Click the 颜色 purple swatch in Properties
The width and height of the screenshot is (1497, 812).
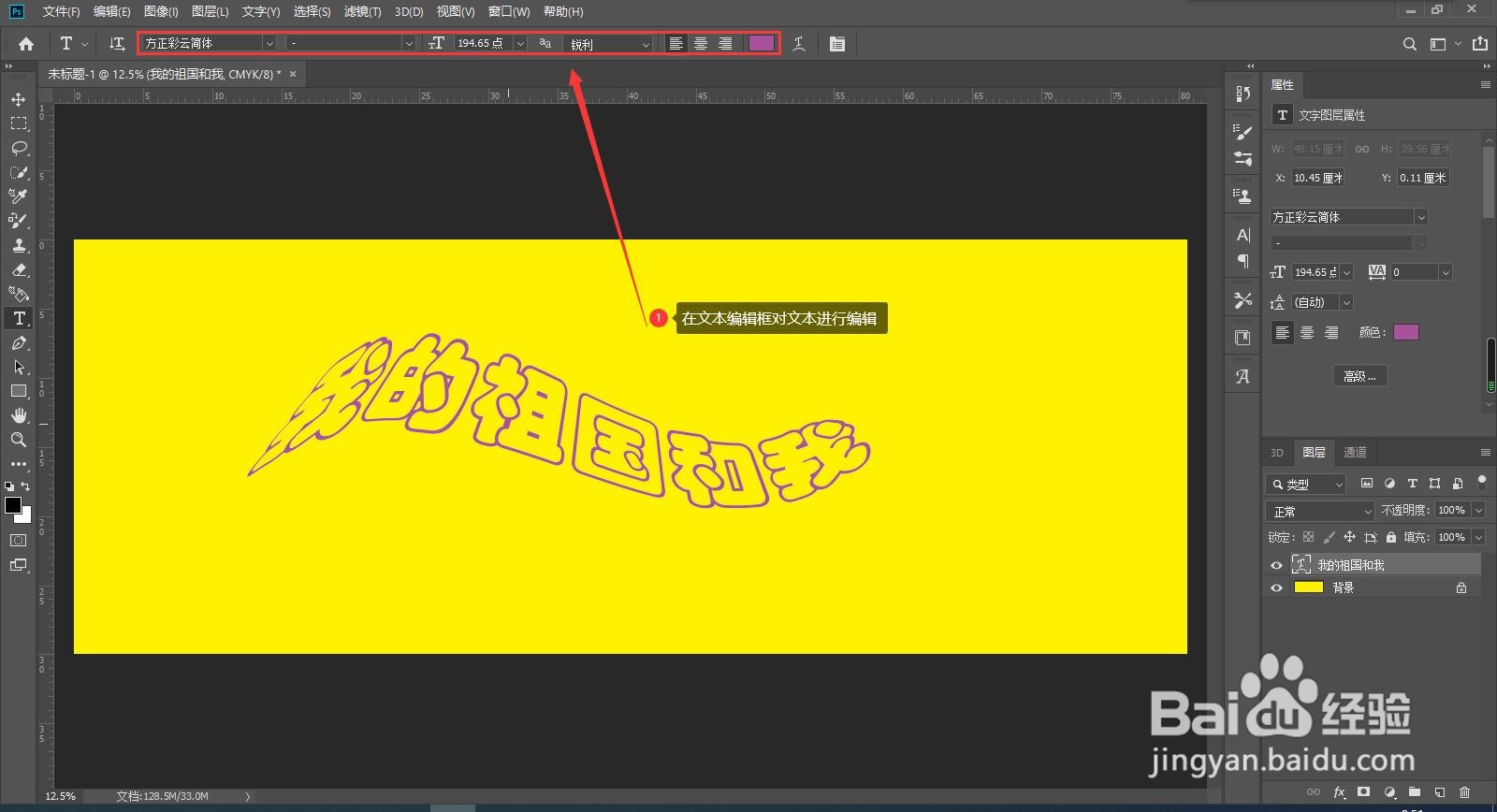tap(1406, 332)
